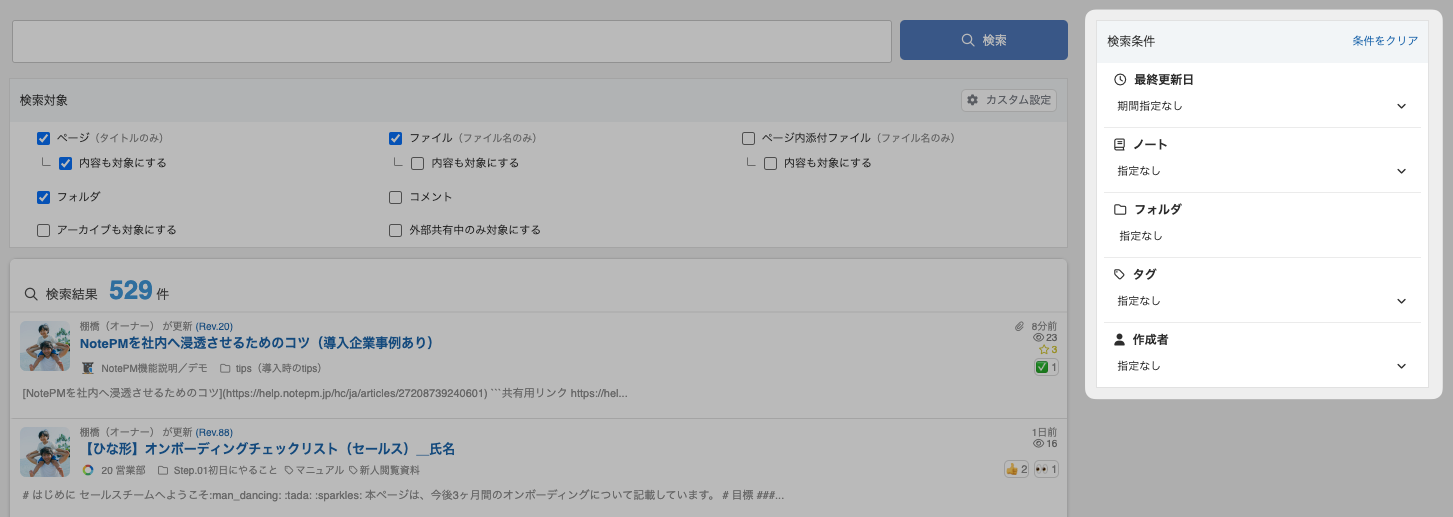This screenshot has height=517, width=1453.
Task: Click the 529 件 result count
Action: click(139, 291)
